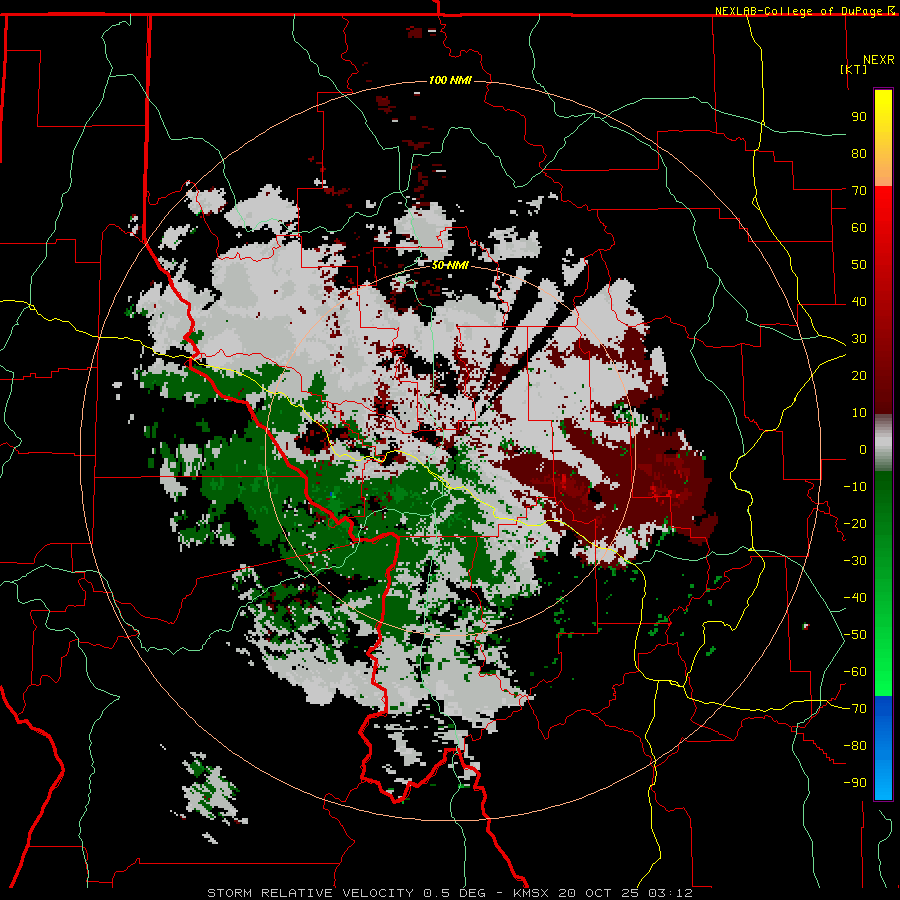The image size is (900, 900).
Task: Click the STORM RELATIVE VELOCITY caption text
Action: click(x=310, y=893)
